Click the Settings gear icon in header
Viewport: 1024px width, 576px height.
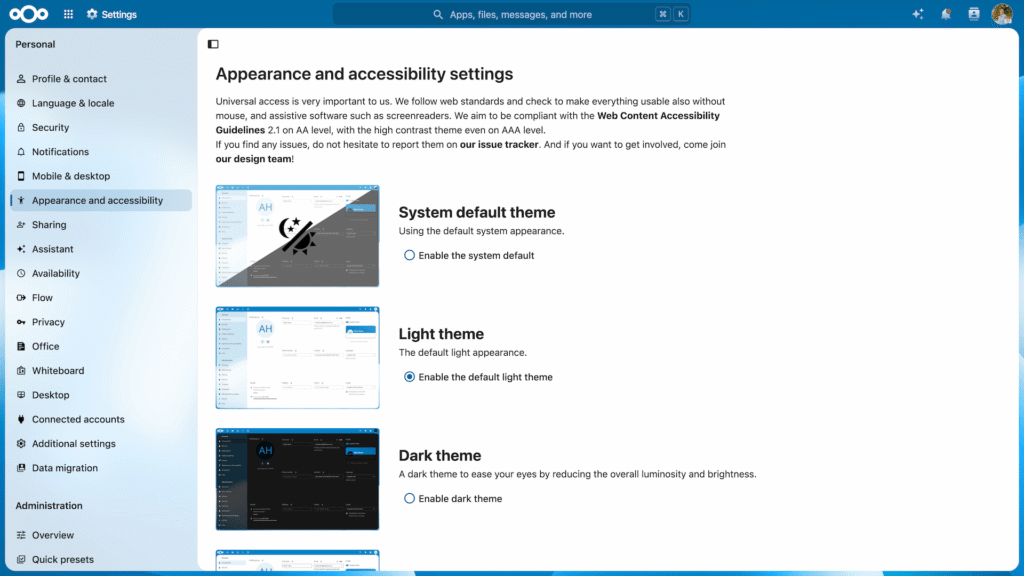pyautogui.click(x=92, y=14)
